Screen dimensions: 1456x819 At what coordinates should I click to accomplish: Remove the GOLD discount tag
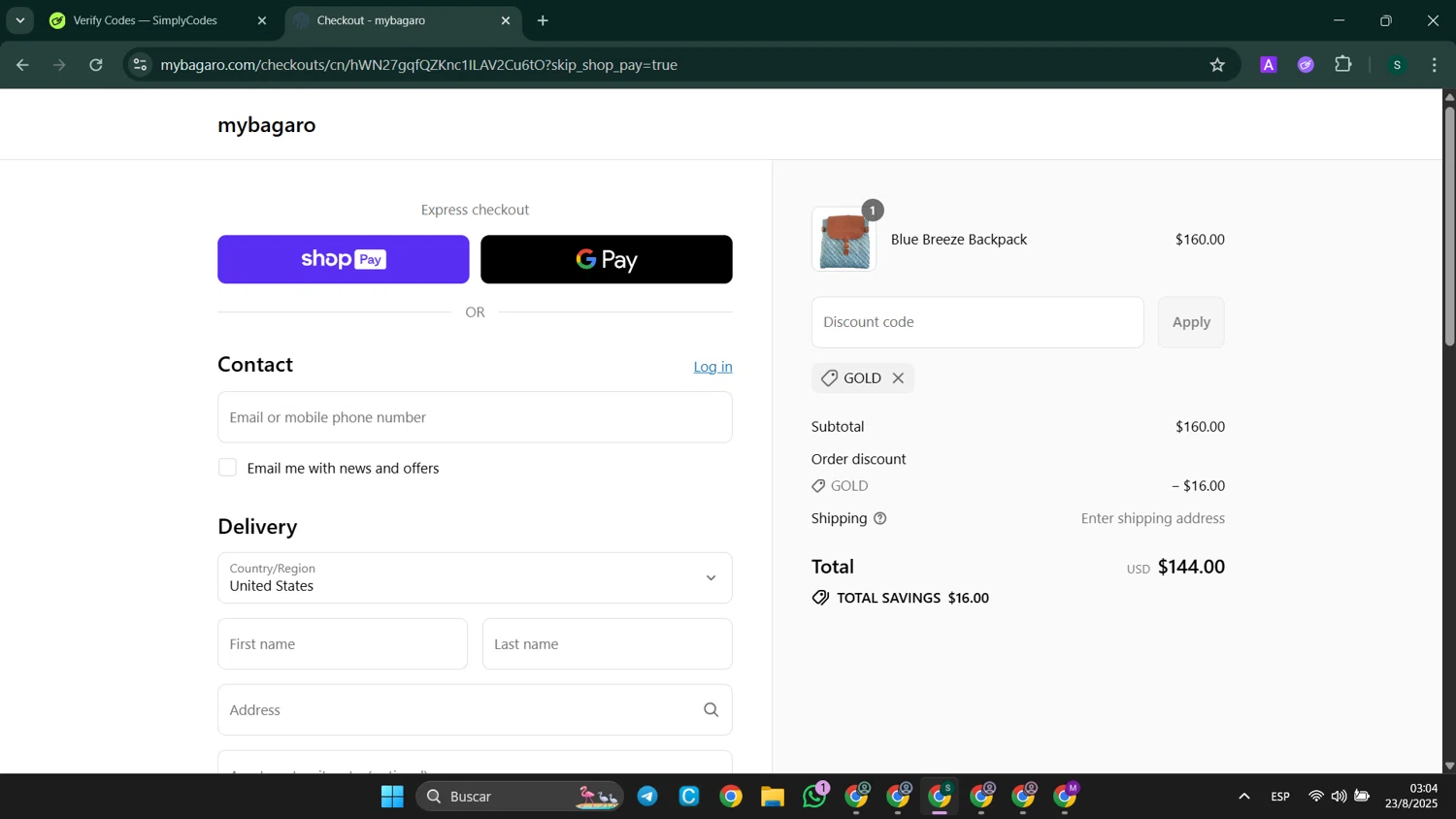[x=898, y=378]
